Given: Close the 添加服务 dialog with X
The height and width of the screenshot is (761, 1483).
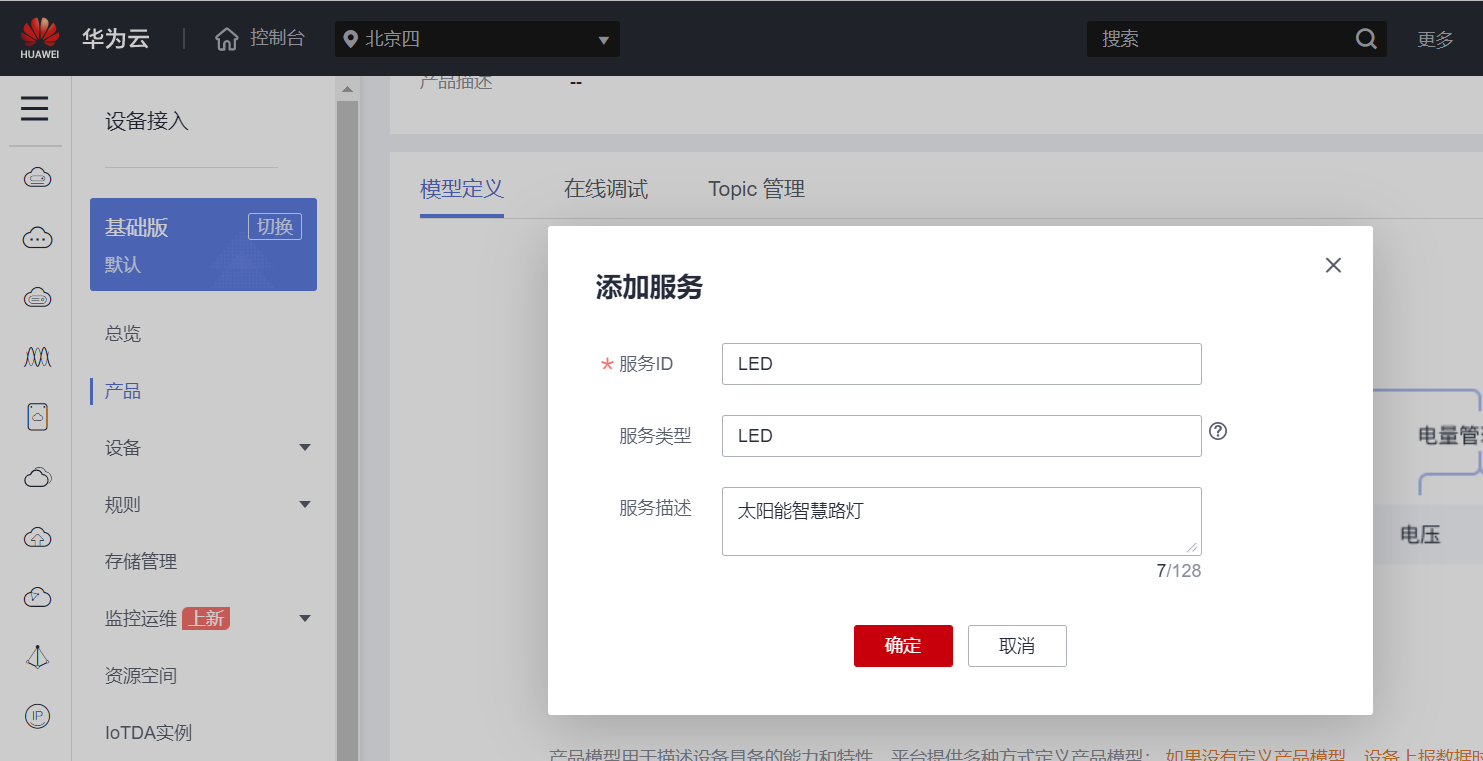Looking at the screenshot, I should pos(1332,265).
